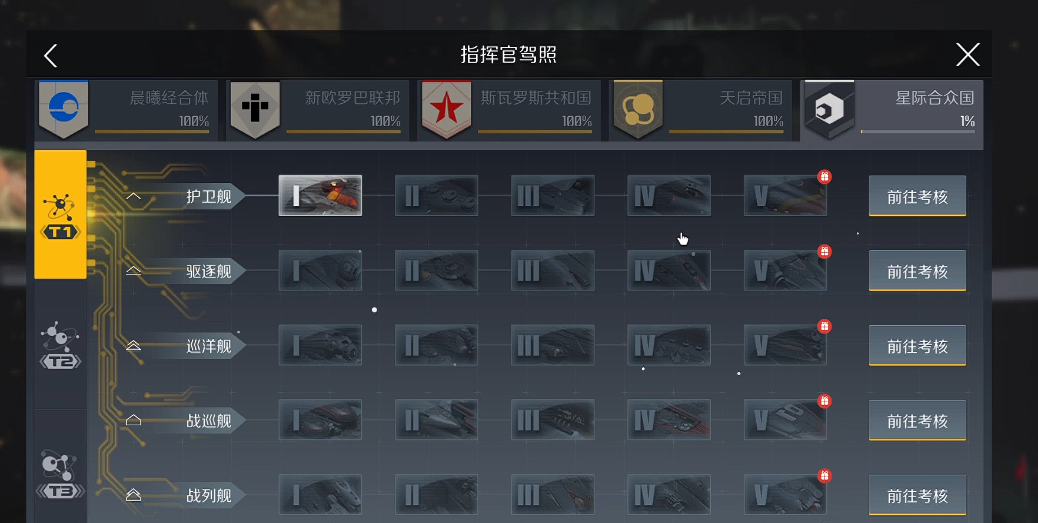Click 前往考核 for 护卫舰

[917, 196]
